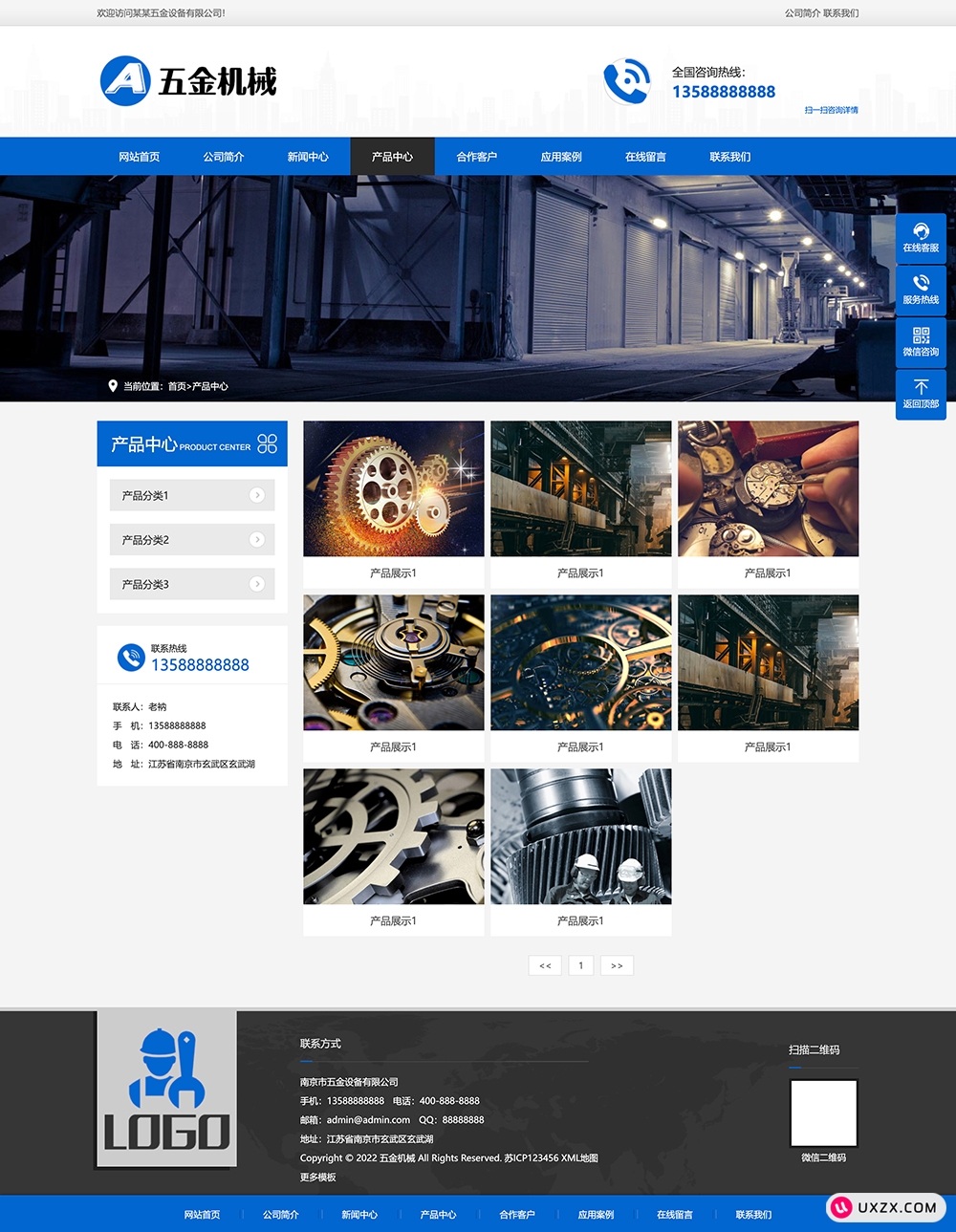
Task: Click the 首页 breadcrumb link
Action: (x=177, y=387)
